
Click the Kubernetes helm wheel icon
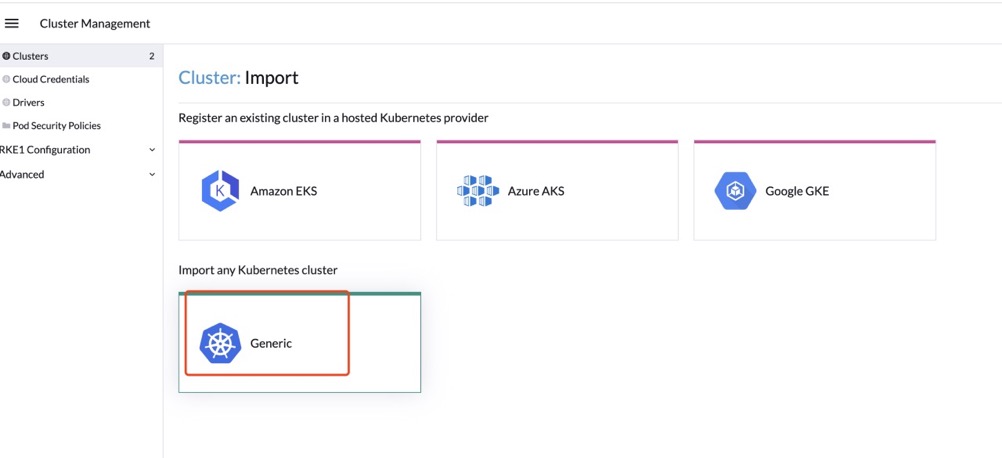[220, 343]
